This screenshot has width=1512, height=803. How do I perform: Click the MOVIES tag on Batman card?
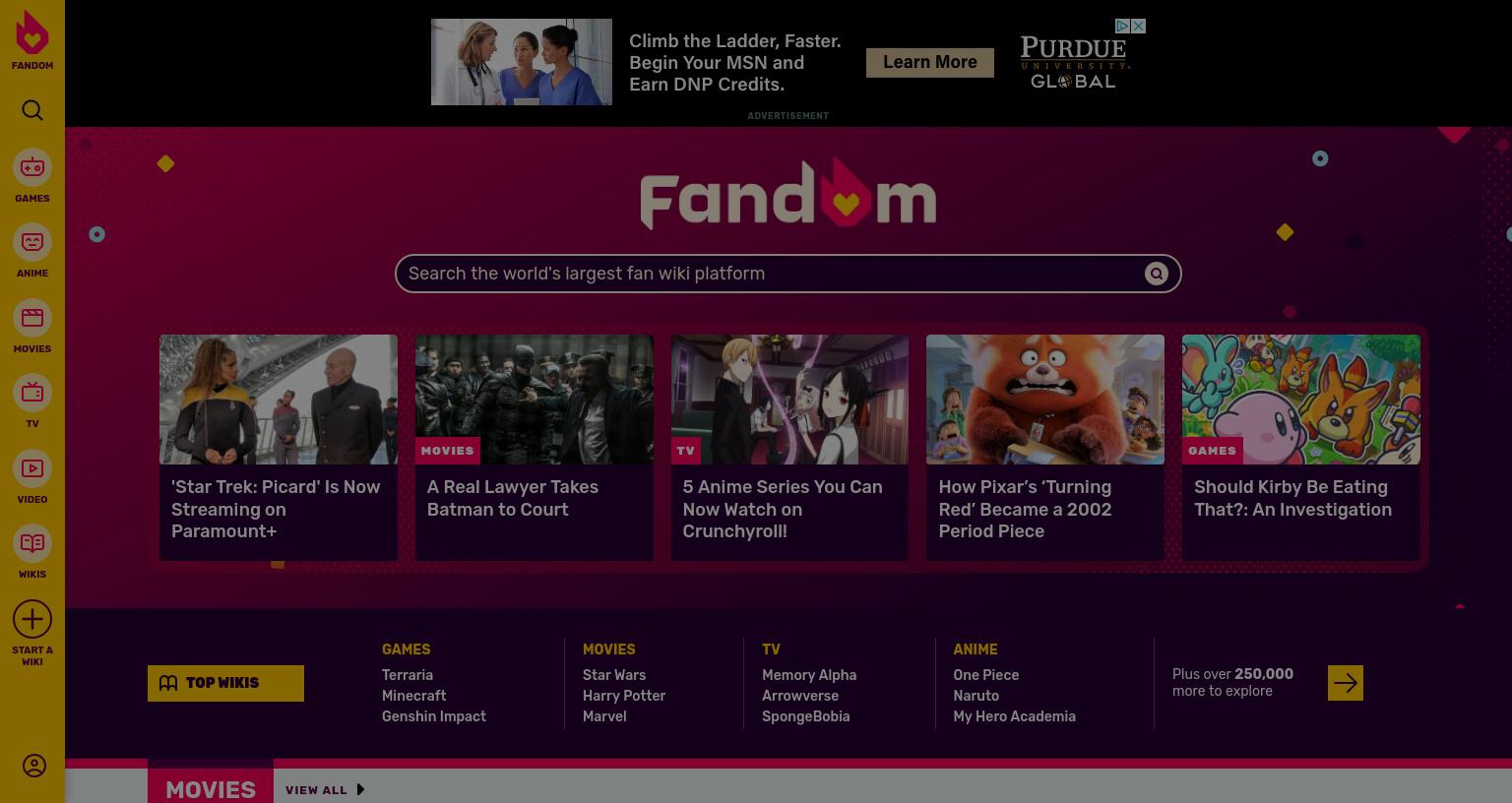tap(448, 451)
